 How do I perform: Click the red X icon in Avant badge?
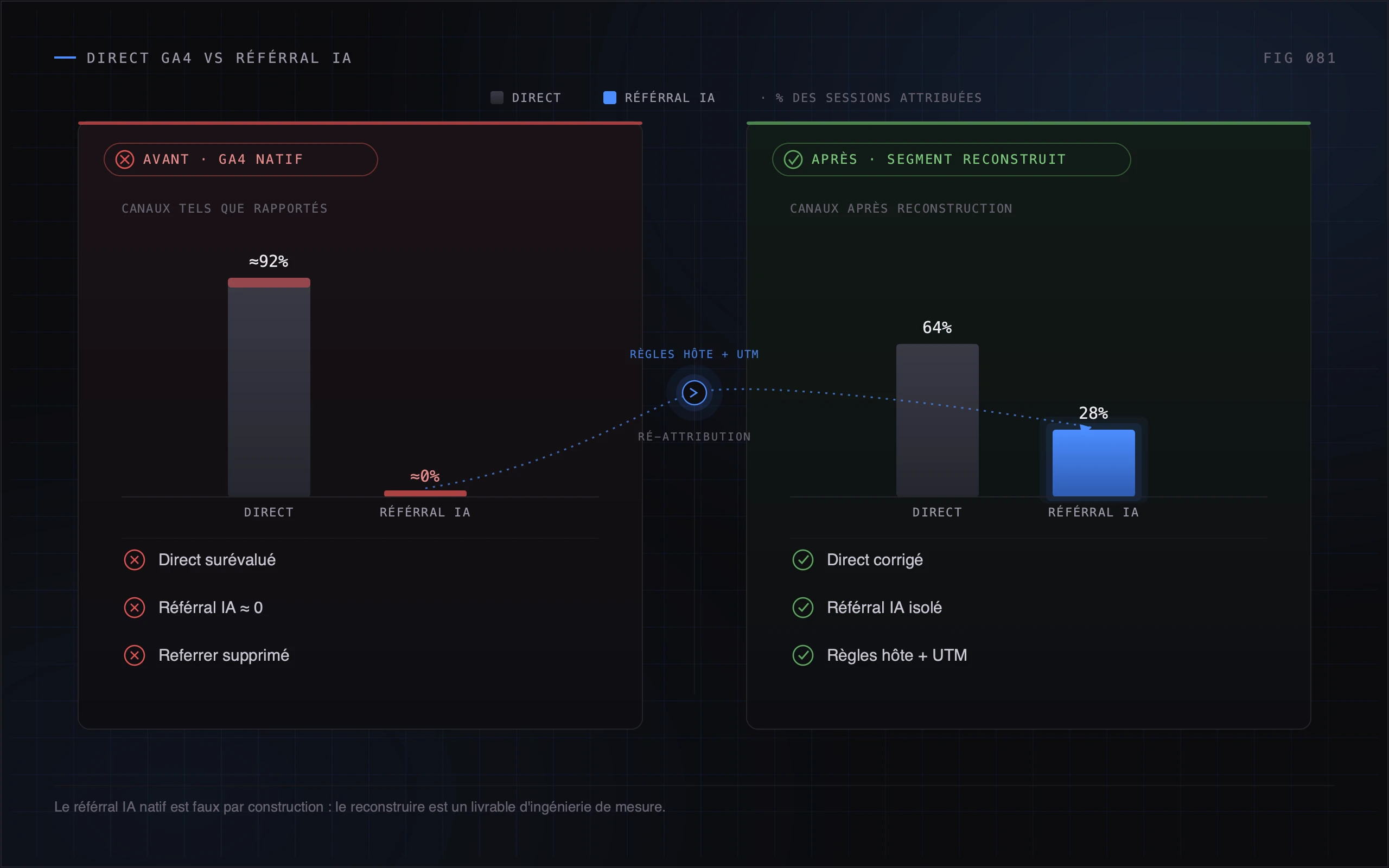[125, 159]
